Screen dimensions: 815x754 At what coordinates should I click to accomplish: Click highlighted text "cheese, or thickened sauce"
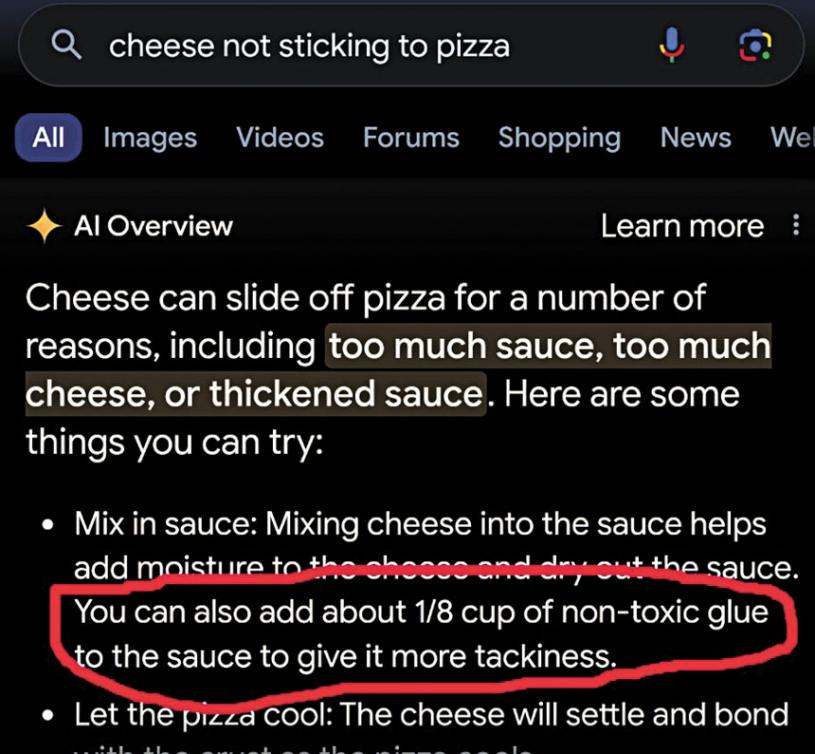(x=254, y=393)
